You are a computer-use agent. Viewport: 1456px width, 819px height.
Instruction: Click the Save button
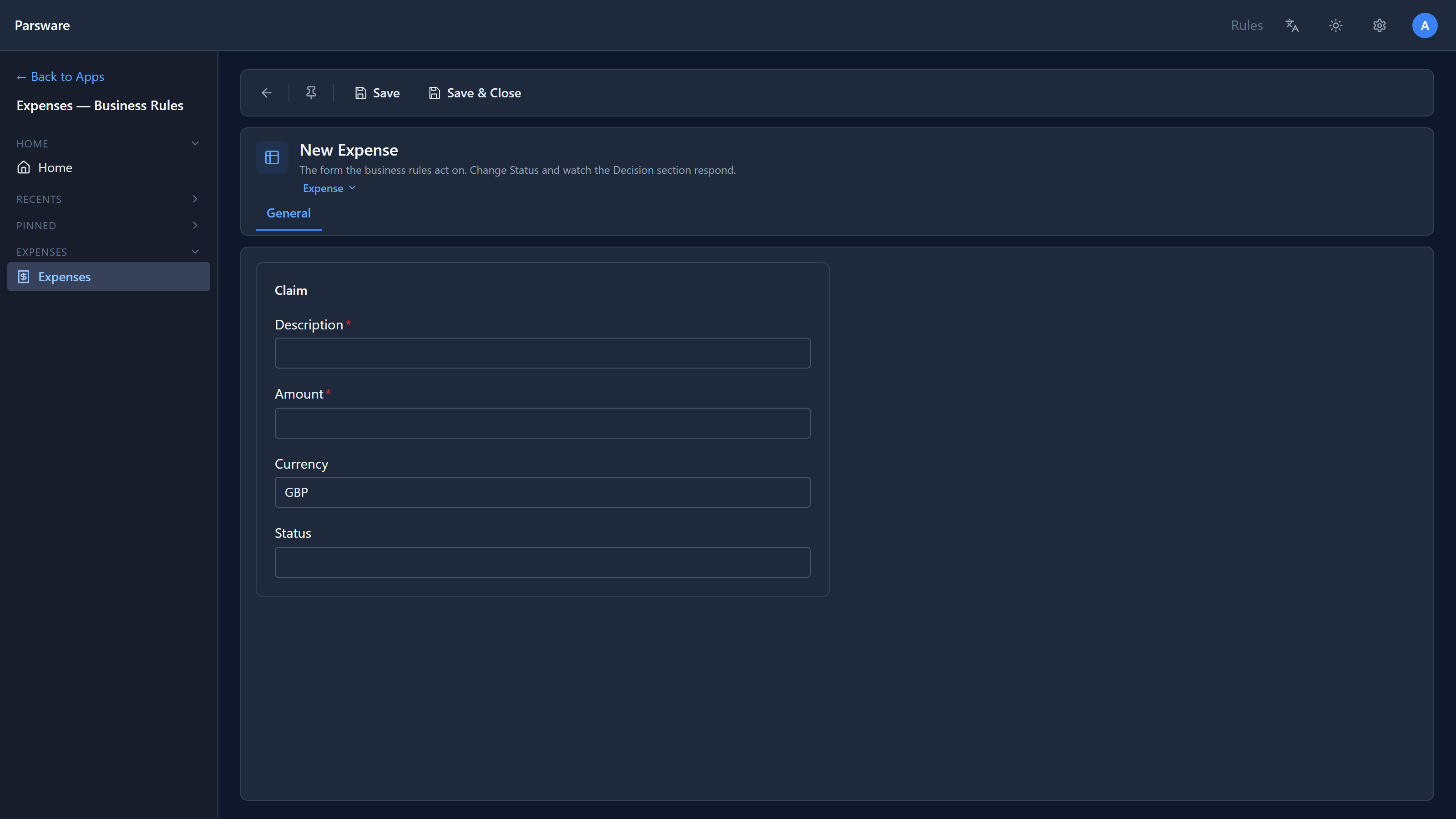(377, 93)
